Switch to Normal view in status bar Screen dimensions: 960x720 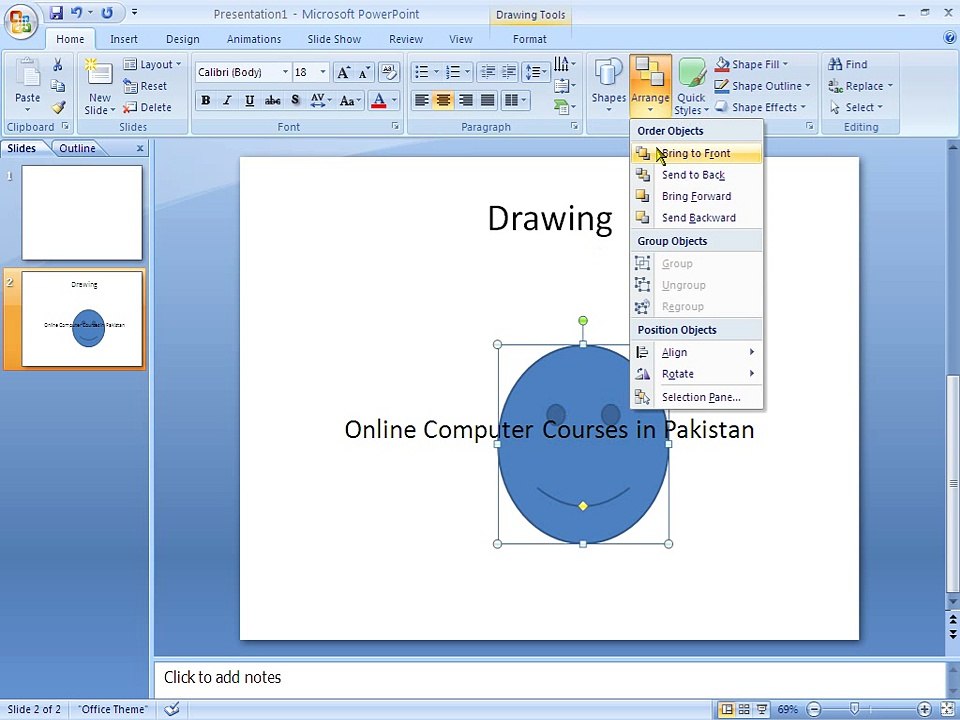[x=727, y=709]
